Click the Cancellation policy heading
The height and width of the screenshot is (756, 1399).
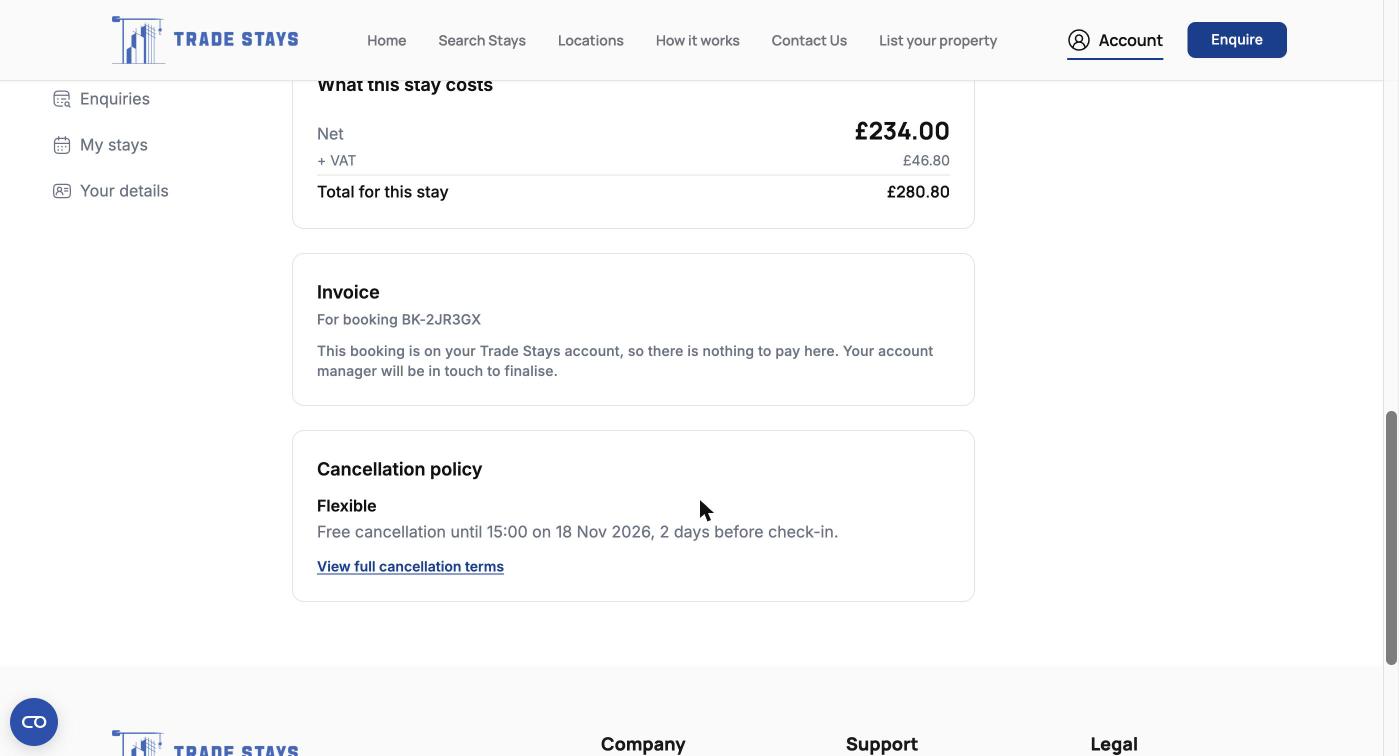399,469
